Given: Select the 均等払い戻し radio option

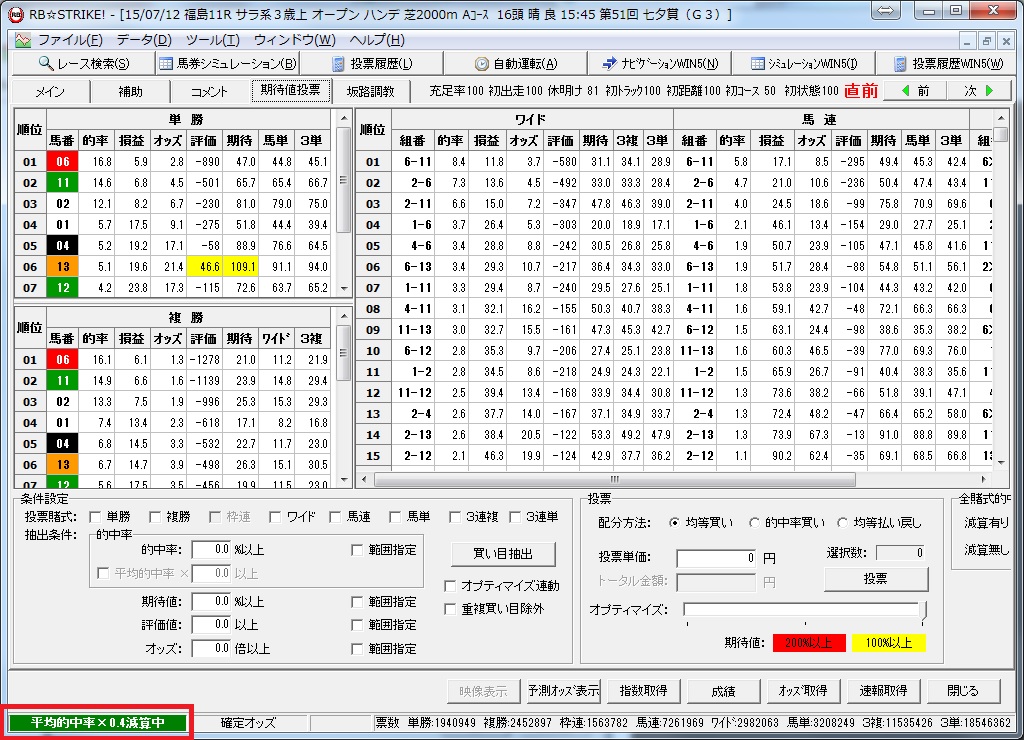Looking at the screenshot, I should pos(842,523).
